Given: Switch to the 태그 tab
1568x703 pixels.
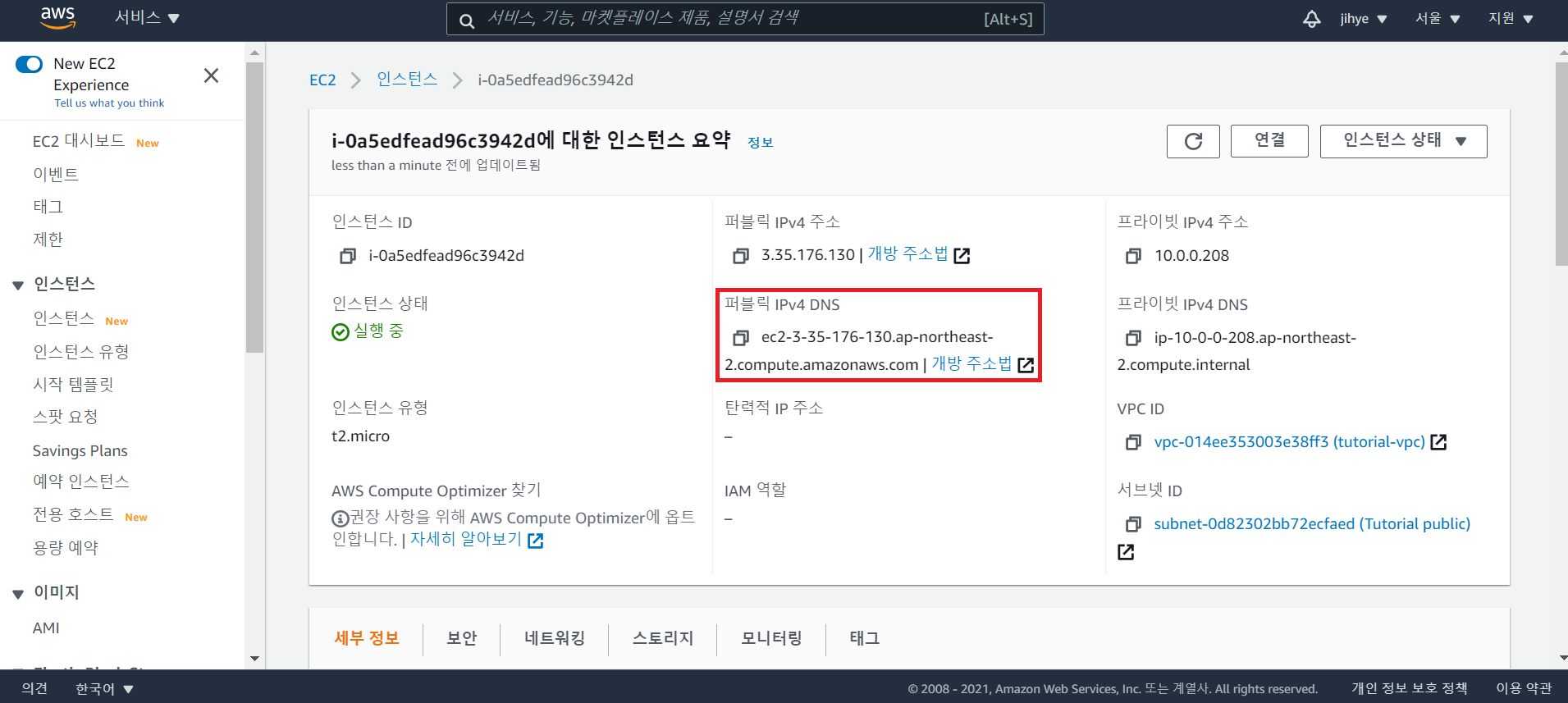Looking at the screenshot, I should [864, 638].
